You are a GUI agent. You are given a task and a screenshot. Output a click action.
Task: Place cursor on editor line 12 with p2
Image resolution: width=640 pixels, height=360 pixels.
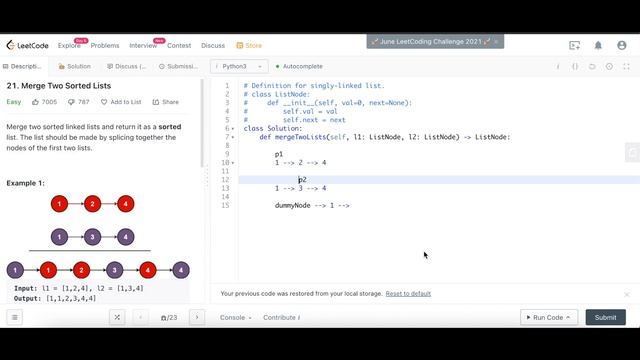pyautogui.click(x=439, y=180)
